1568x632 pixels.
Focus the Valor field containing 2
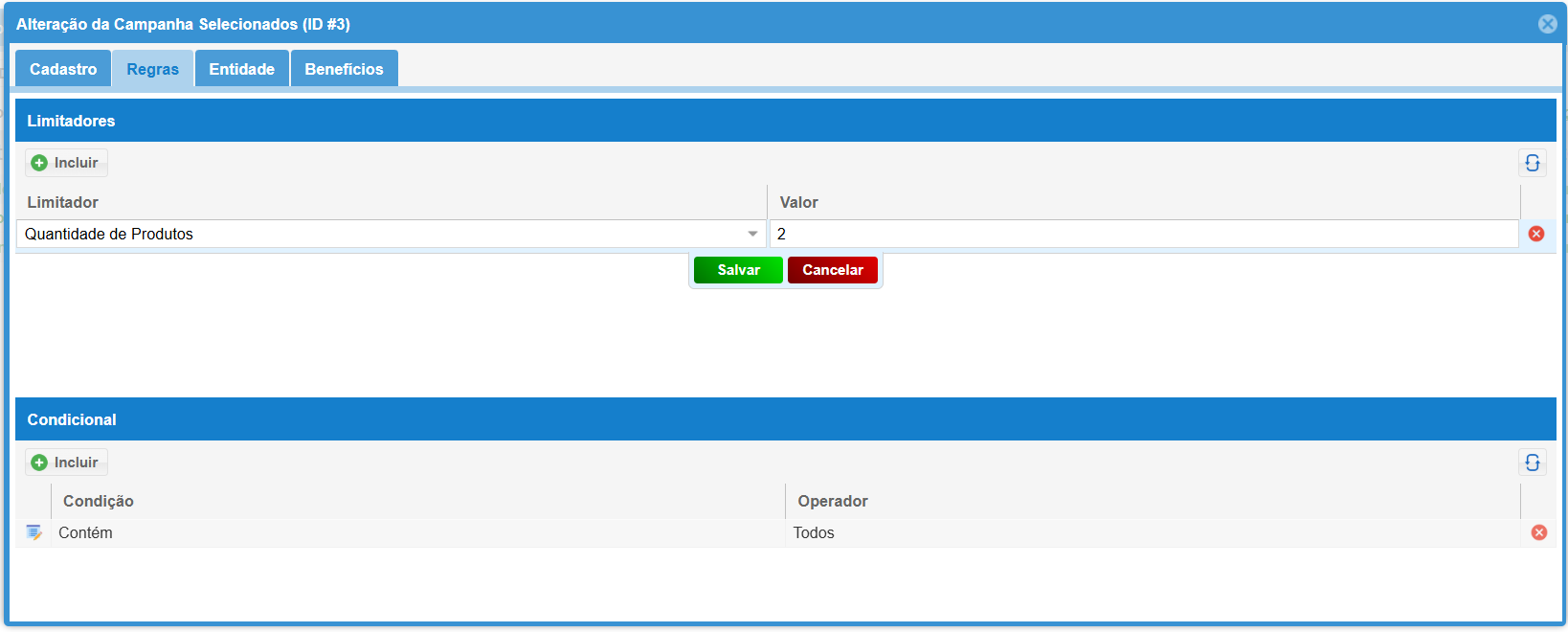[1143, 234]
